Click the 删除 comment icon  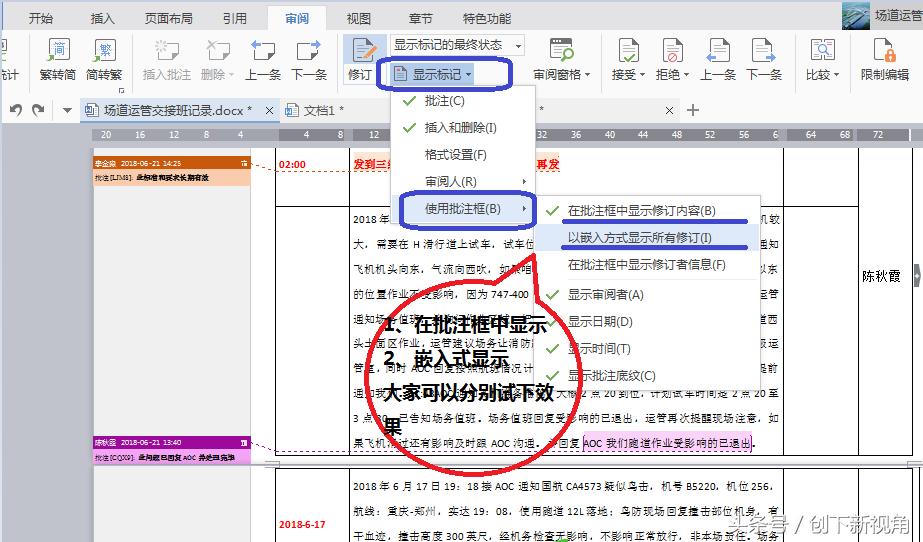tap(218, 52)
